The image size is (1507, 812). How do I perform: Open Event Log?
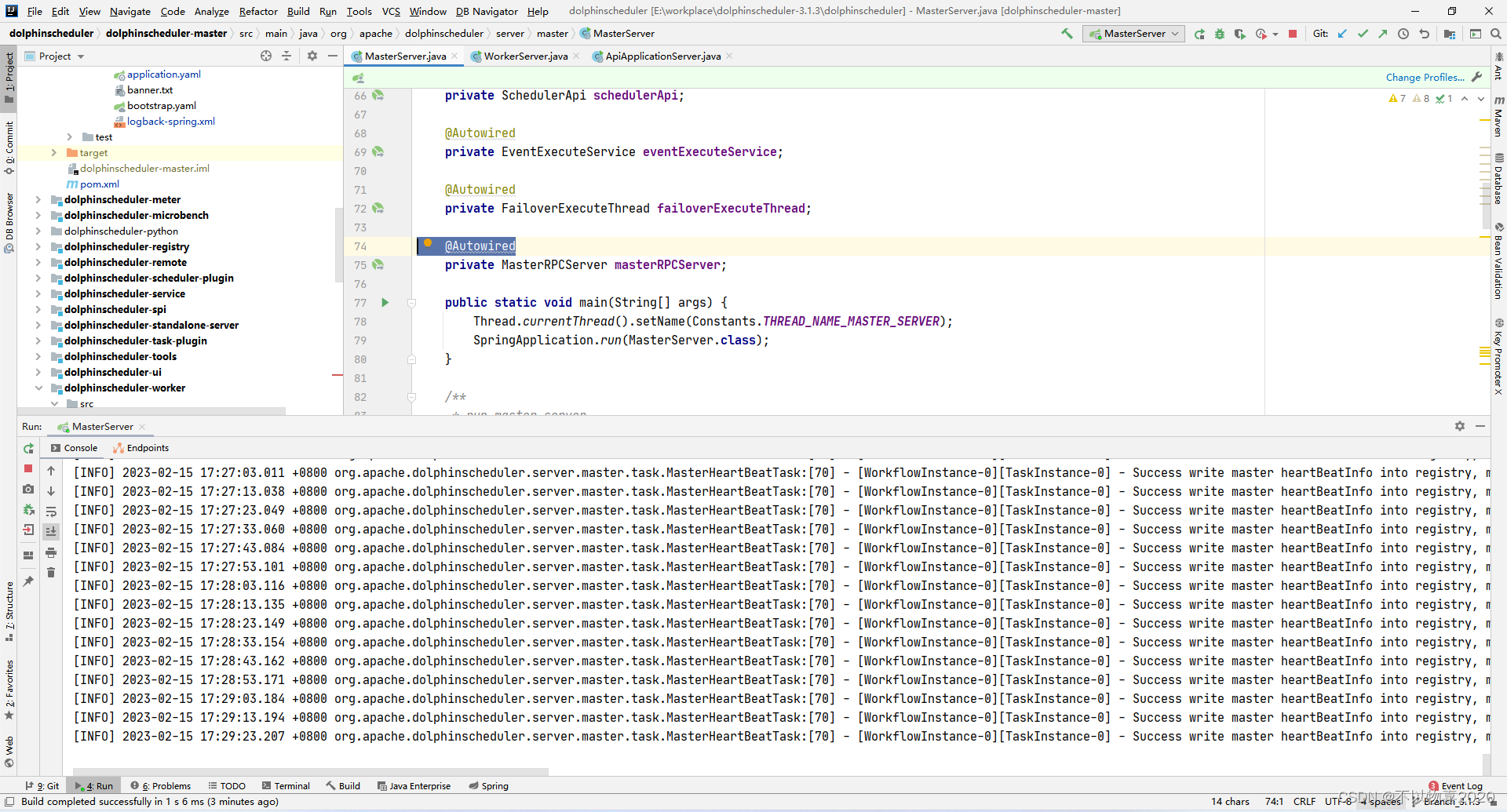click(x=1456, y=785)
